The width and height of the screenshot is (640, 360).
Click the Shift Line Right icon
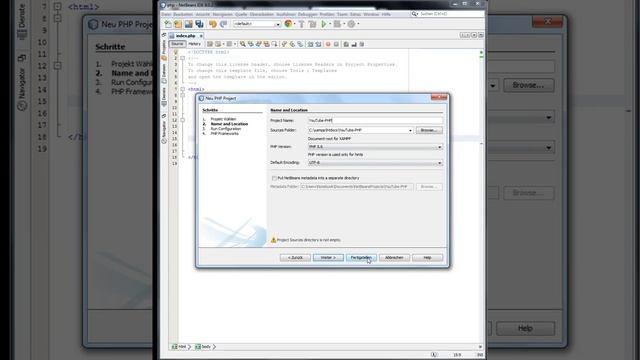318,44
